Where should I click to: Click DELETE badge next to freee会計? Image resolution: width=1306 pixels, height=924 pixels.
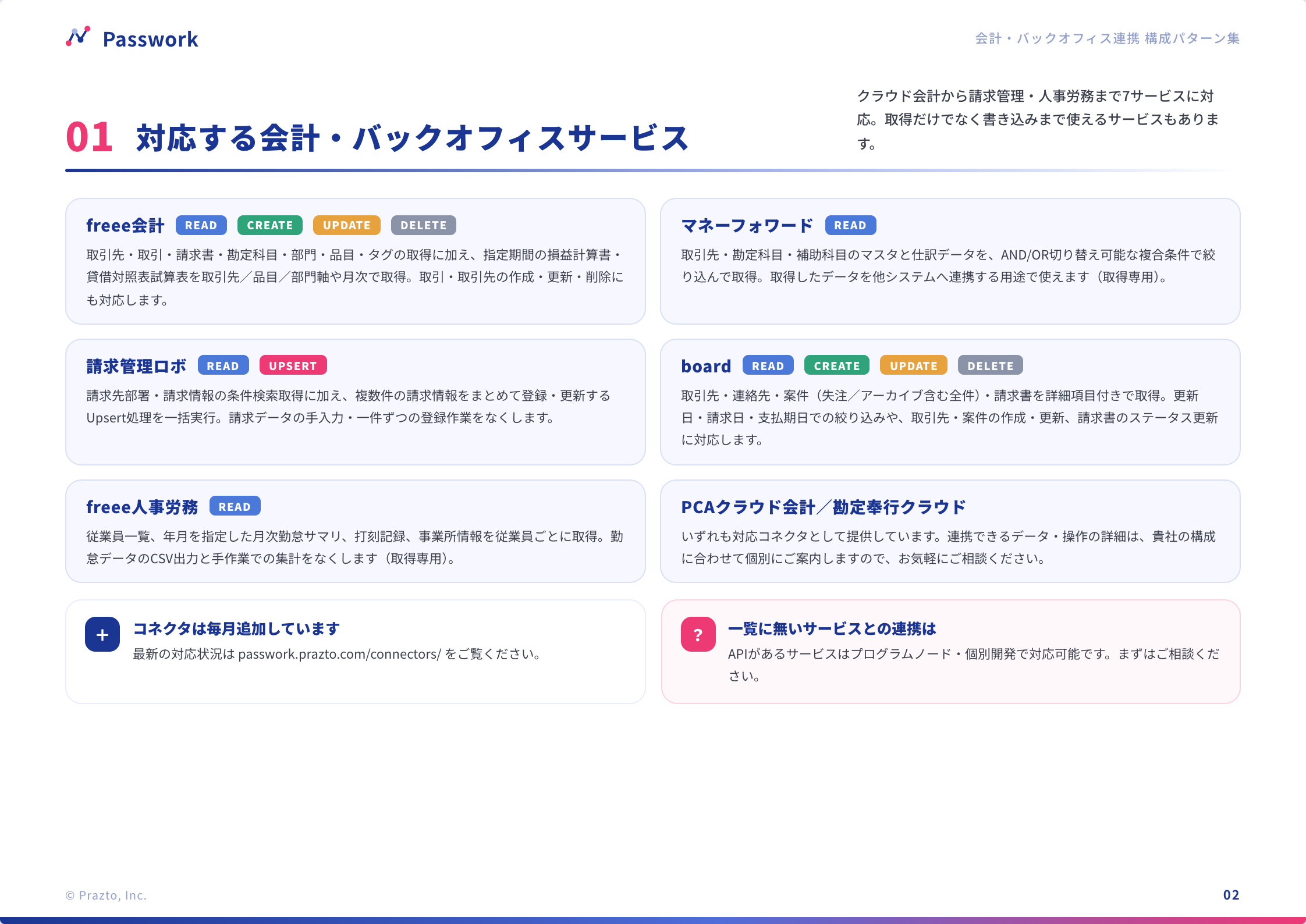[424, 225]
